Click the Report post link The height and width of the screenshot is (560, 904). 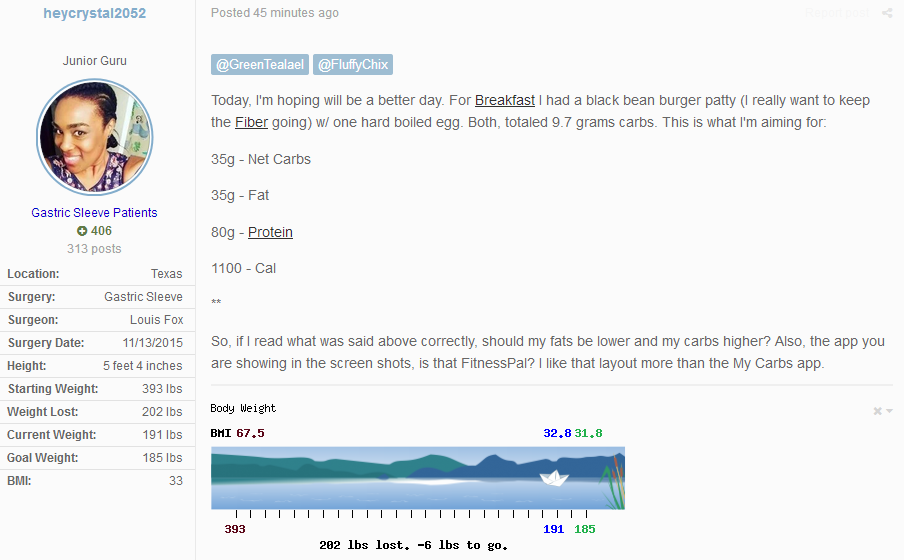coord(837,13)
